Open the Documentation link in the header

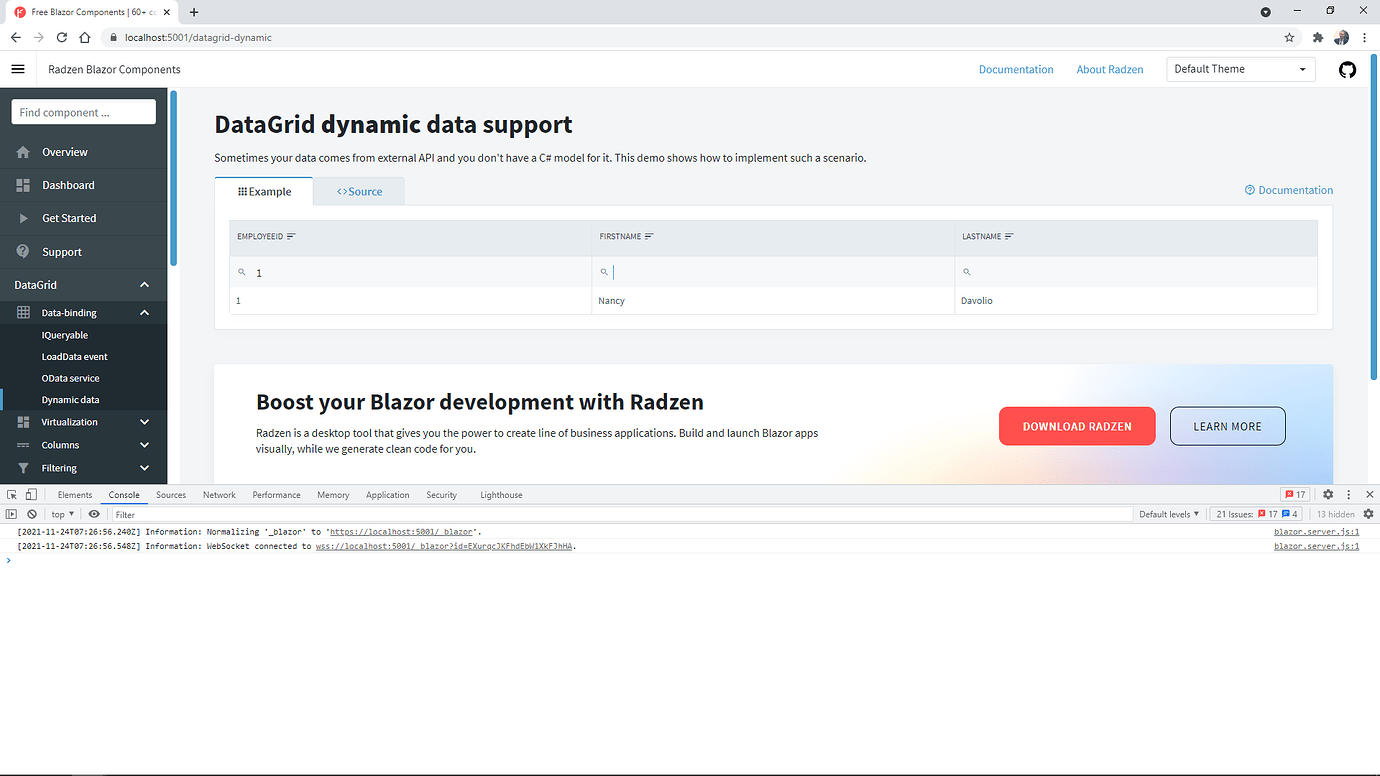point(1016,69)
